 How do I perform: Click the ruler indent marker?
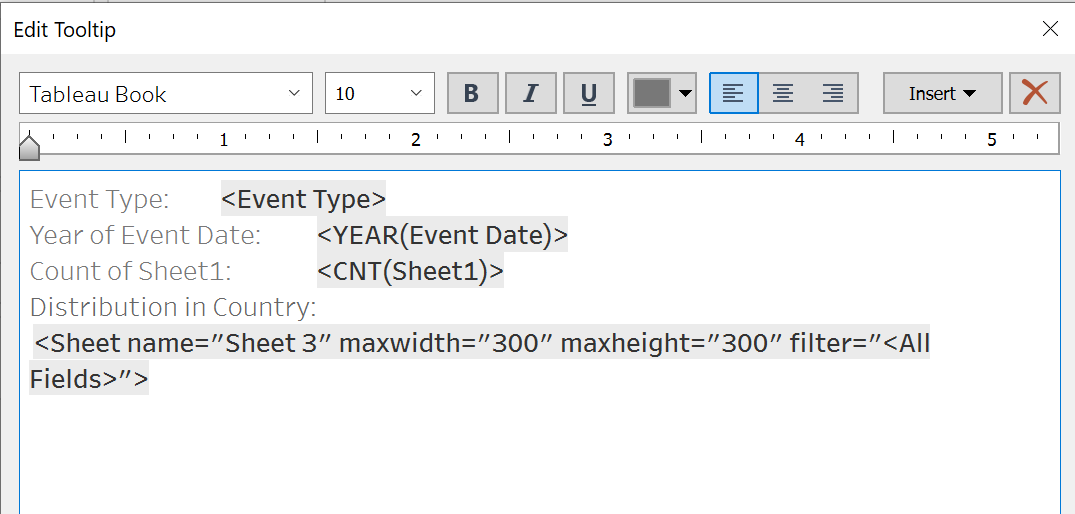30,148
